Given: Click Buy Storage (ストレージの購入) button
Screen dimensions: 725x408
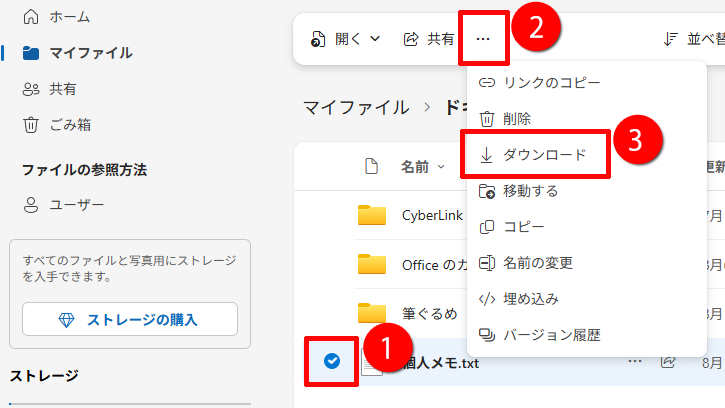Looking at the screenshot, I should (x=130, y=319).
